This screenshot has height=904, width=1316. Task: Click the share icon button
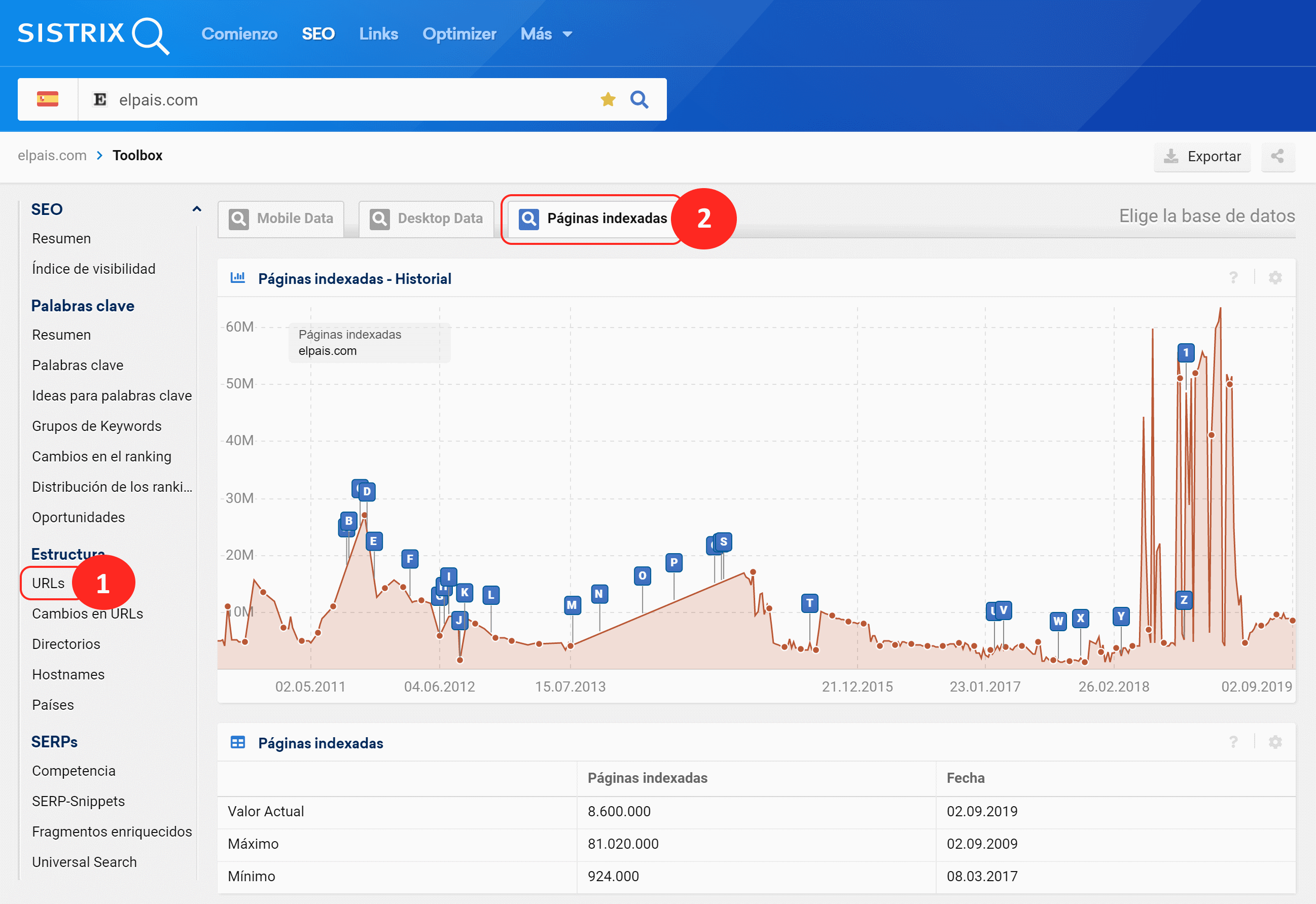[x=1277, y=156]
